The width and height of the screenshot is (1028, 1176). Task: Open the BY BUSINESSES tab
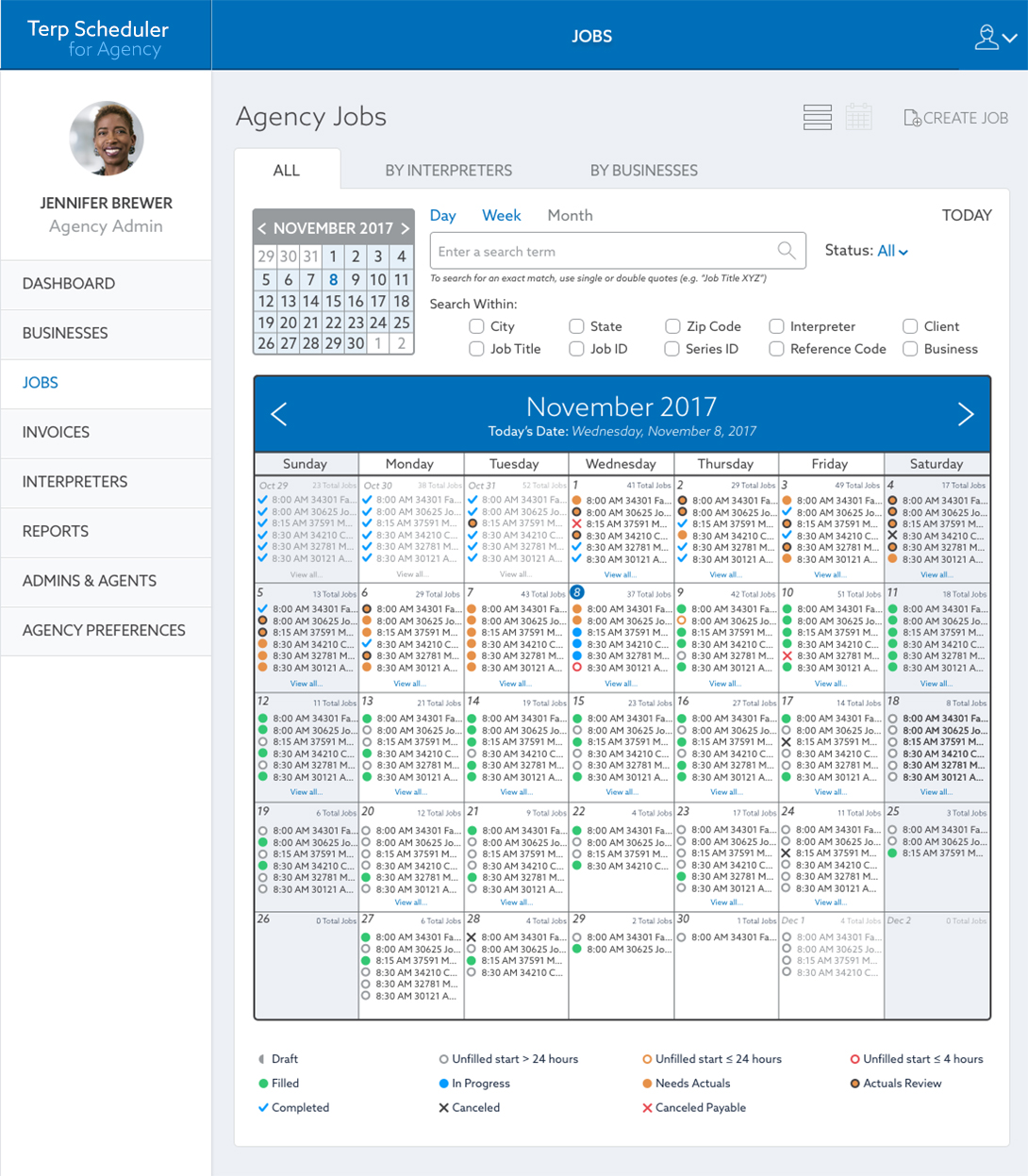click(x=643, y=170)
